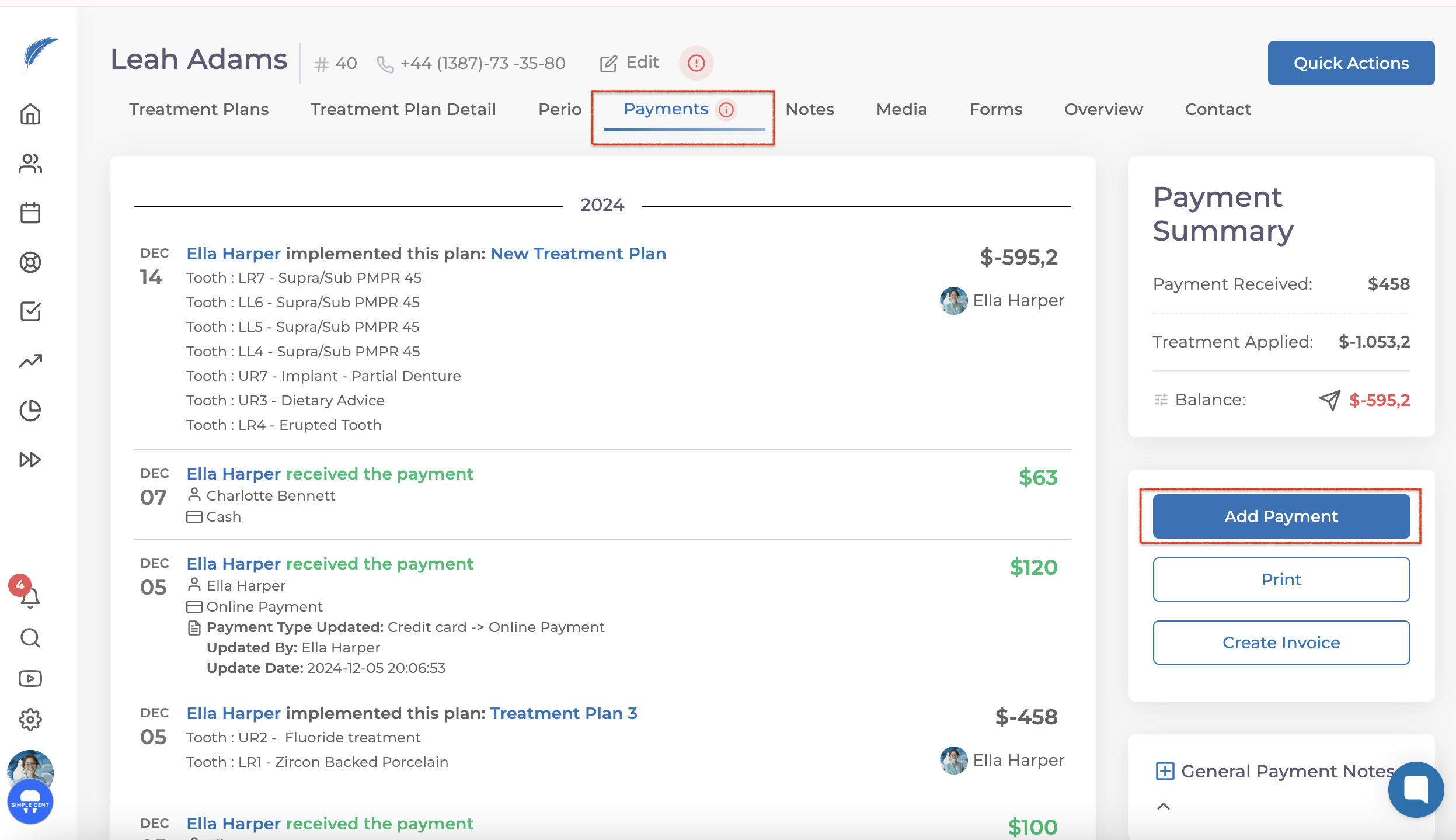Open the calendar icon in sidebar

[x=30, y=213]
